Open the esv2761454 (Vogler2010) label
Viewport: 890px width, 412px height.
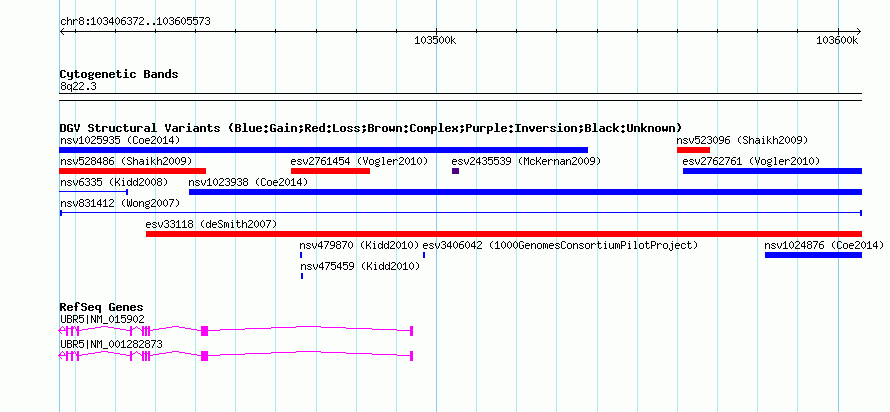pyautogui.click(x=359, y=162)
